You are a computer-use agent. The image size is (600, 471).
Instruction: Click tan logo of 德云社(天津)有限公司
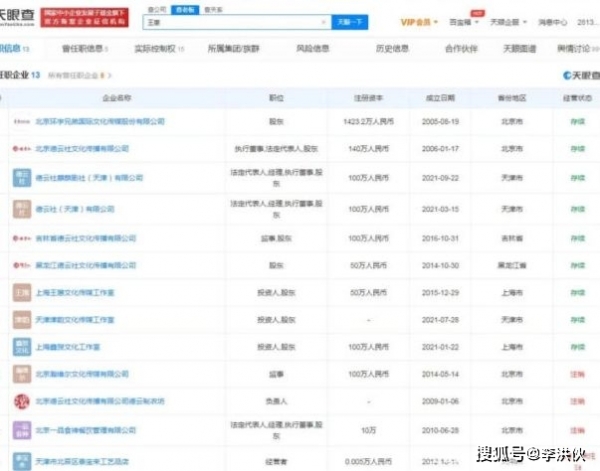pos(22,209)
